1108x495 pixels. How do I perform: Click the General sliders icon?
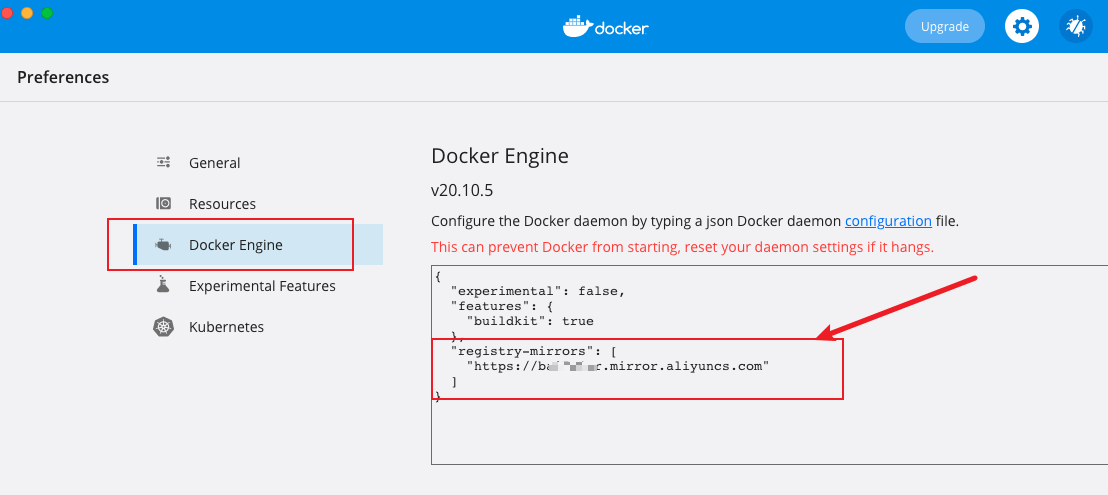pos(163,162)
